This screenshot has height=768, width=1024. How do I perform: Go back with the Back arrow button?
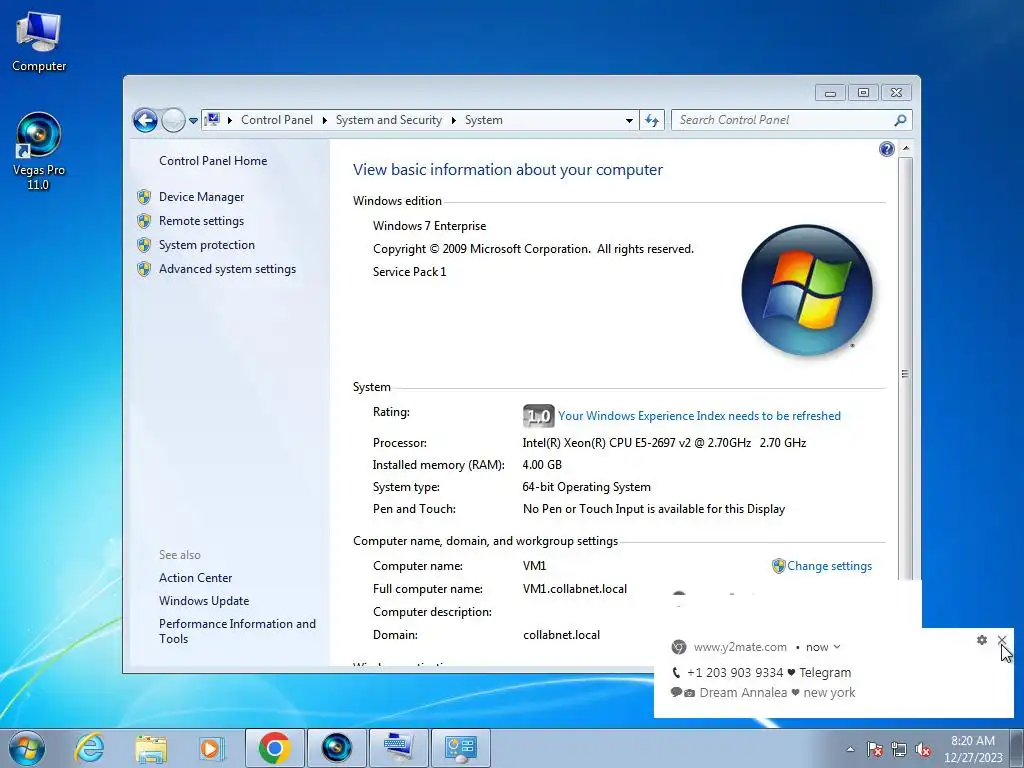(x=145, y=120)
